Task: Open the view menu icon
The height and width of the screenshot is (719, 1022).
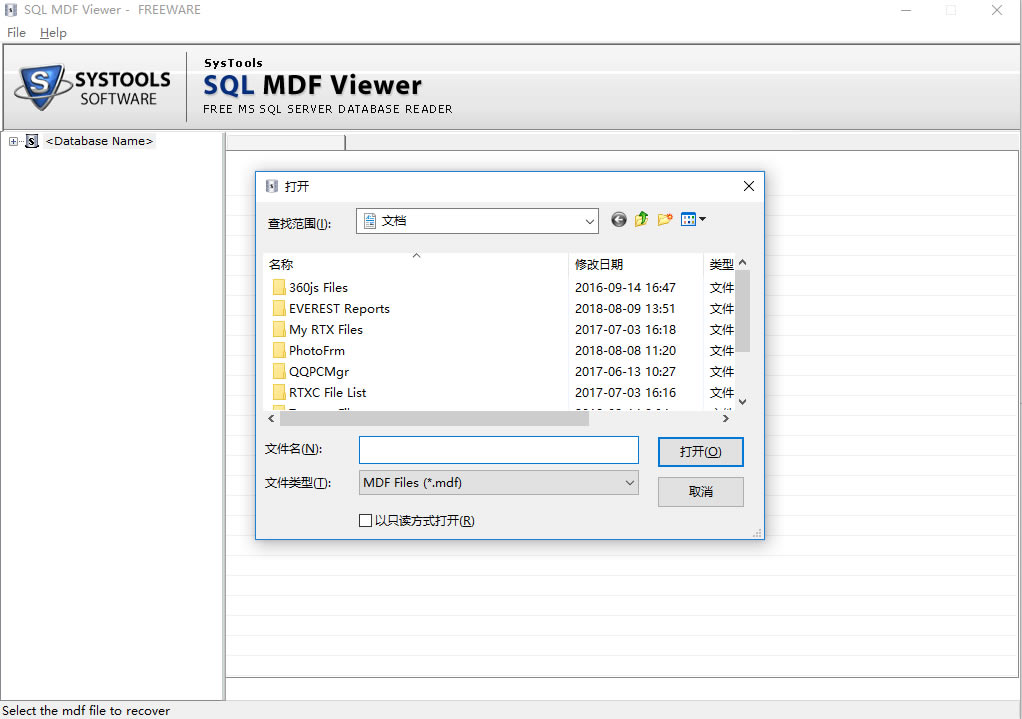Action: pos(693,220)
